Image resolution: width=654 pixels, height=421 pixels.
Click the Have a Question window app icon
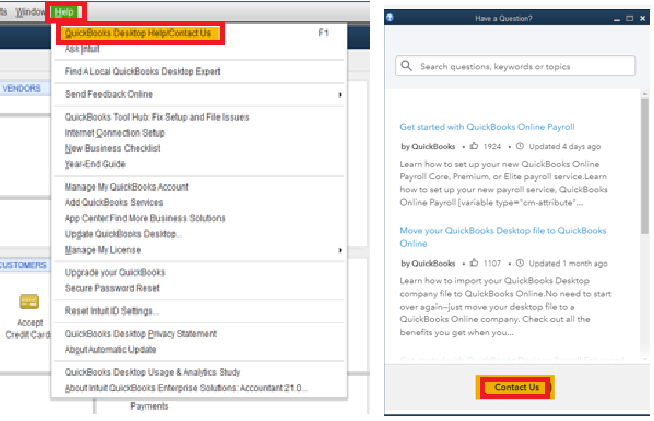(390, 17)
